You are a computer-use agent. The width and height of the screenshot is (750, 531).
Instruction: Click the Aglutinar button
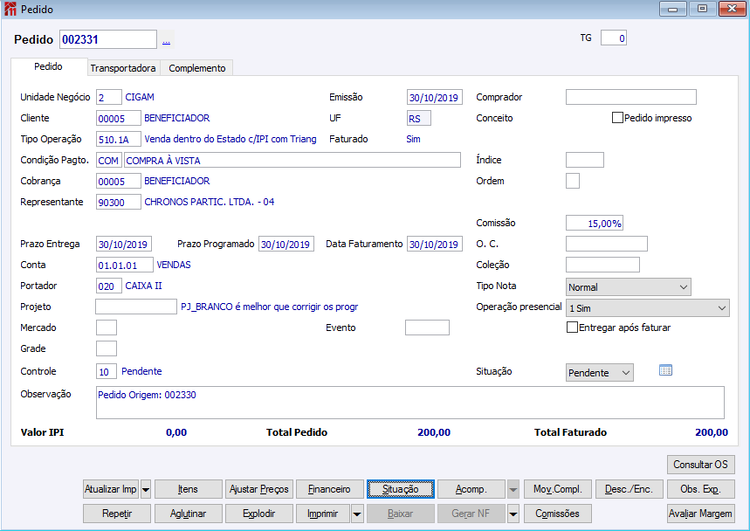coord(188,514)
